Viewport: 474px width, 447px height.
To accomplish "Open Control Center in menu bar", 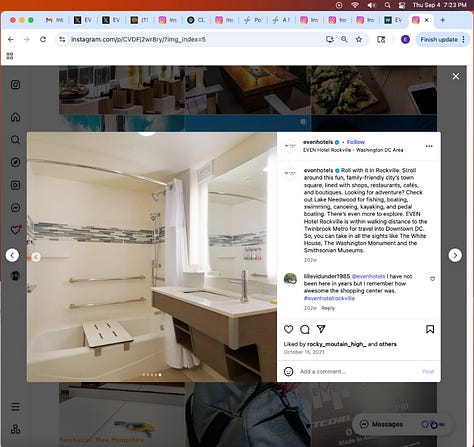I will (402, 5).
